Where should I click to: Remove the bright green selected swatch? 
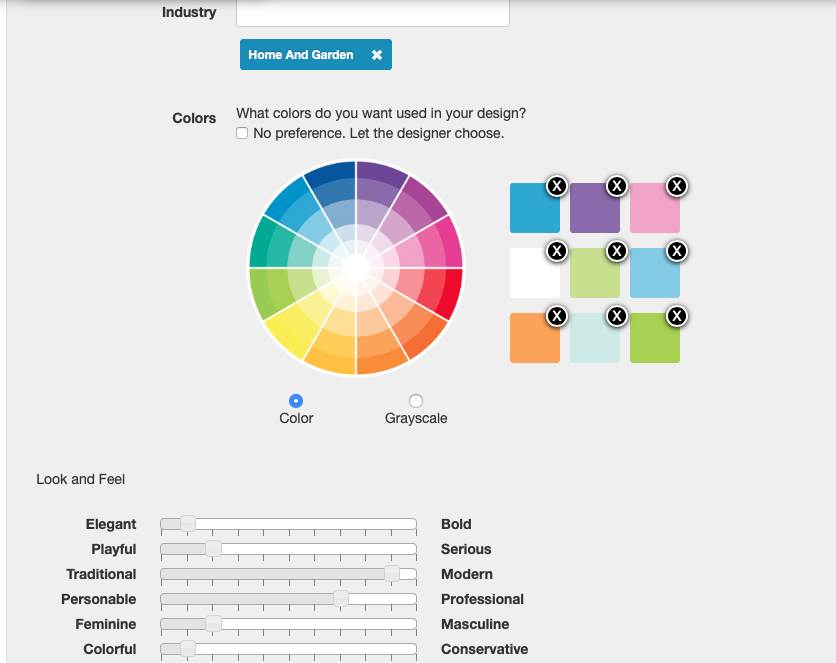pyautogui.click(x=677, y=316)
